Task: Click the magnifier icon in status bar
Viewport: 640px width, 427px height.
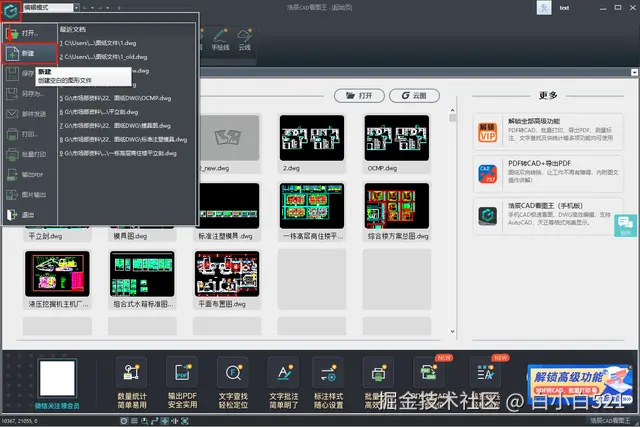Action: (x=144, y=421)
